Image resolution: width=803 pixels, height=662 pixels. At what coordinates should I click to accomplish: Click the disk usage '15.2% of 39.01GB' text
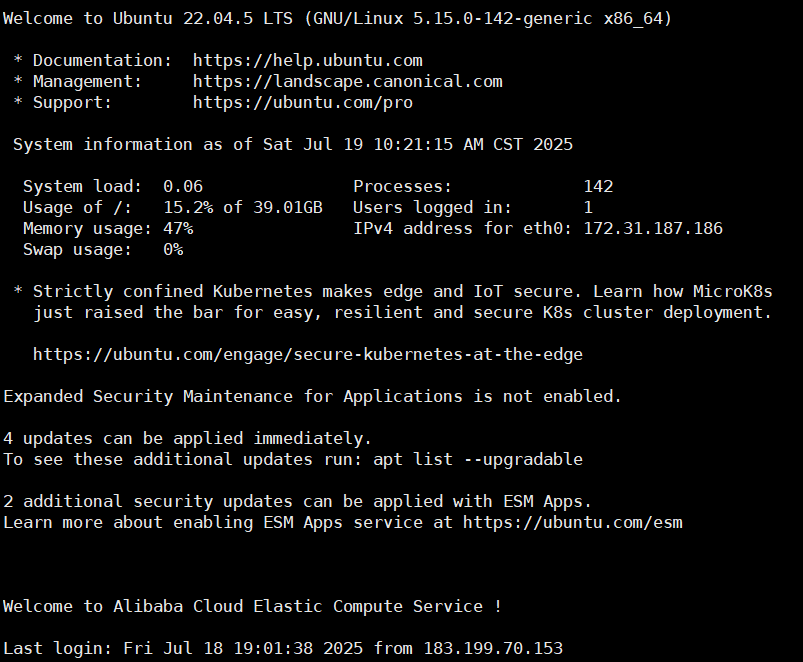pyautogui.click(x=242, y=207)
